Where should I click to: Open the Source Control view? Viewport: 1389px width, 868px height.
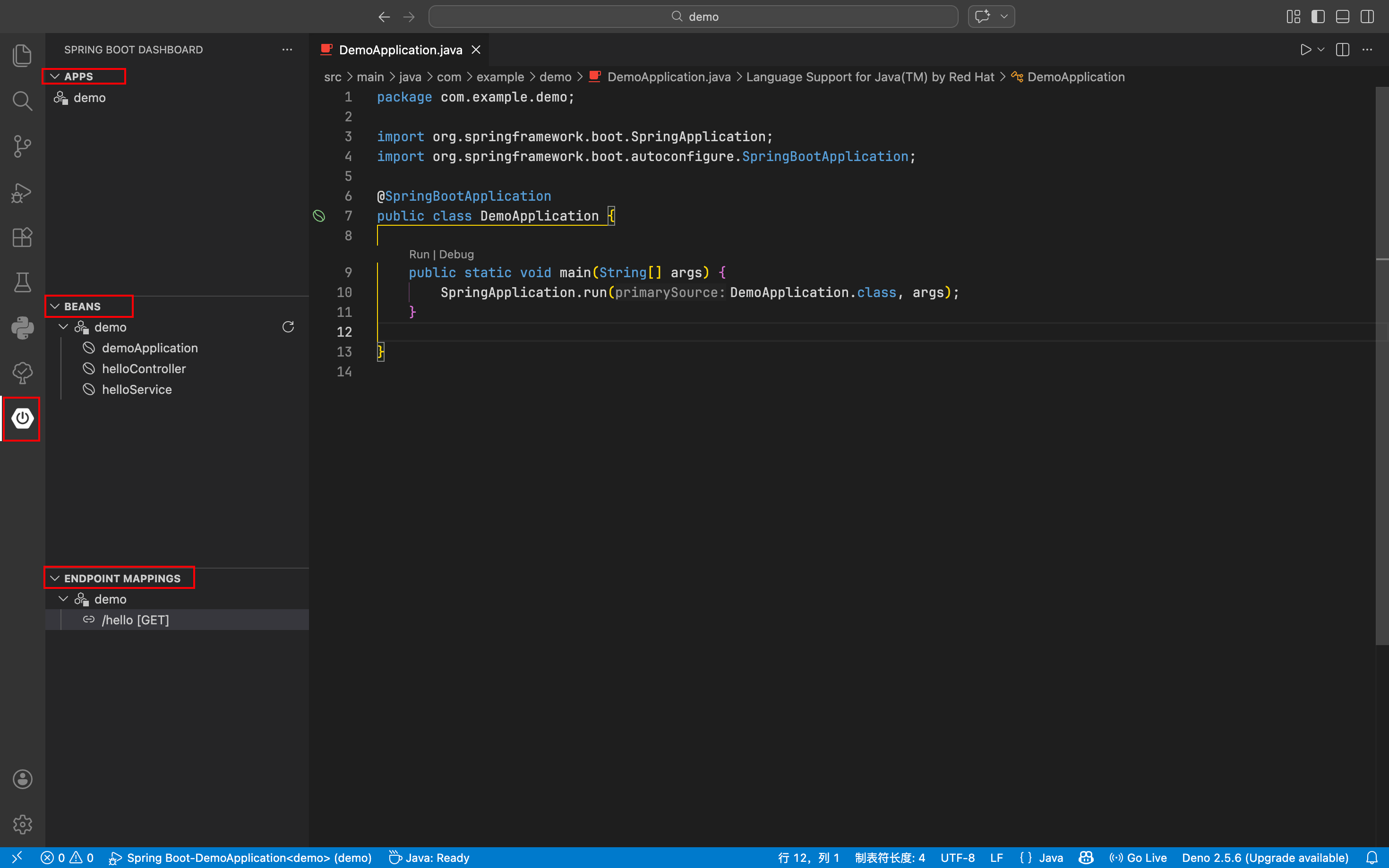coord(22,146)
